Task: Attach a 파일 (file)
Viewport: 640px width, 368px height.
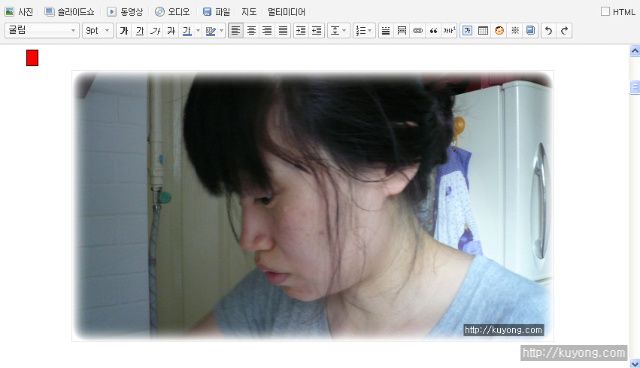Action: tap(216, 12)
